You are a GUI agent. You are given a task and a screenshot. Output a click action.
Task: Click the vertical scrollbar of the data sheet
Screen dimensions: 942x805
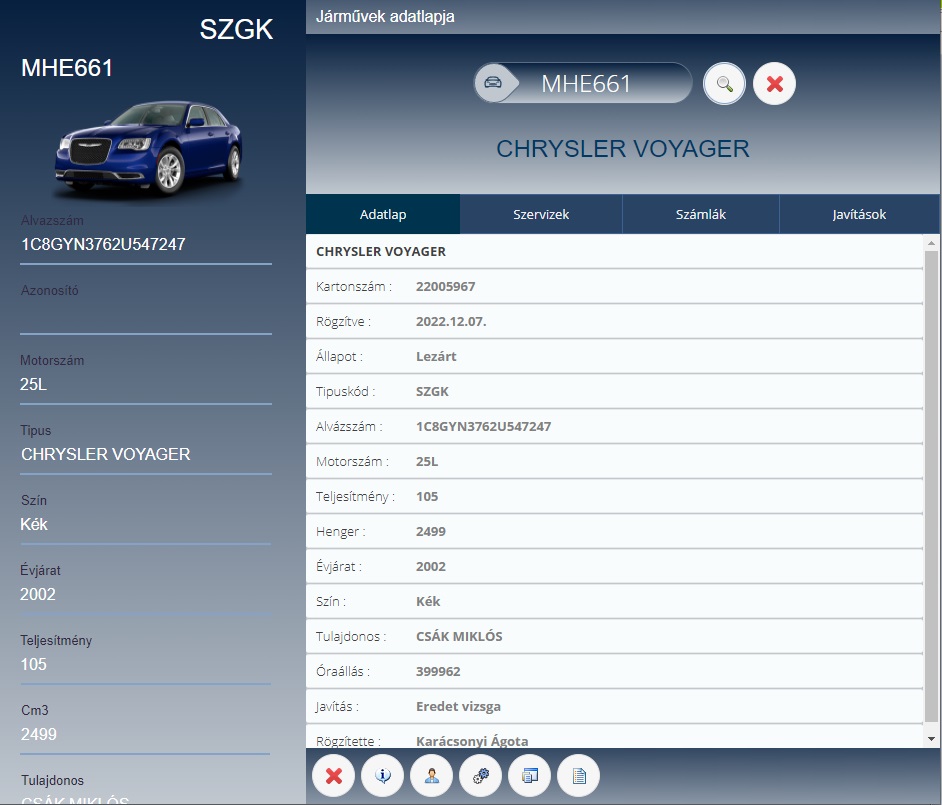coord(931,487)
